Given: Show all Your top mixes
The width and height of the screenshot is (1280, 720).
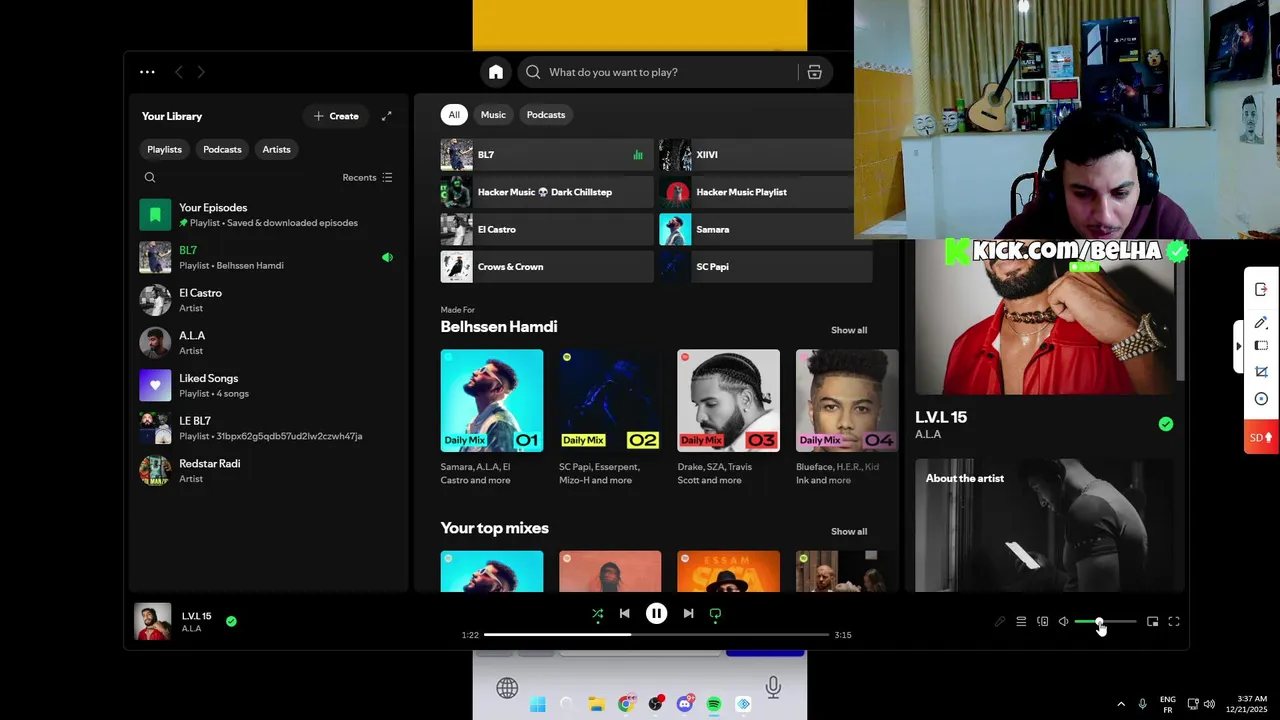Looking at the screenshot, I should pos(849,531).
